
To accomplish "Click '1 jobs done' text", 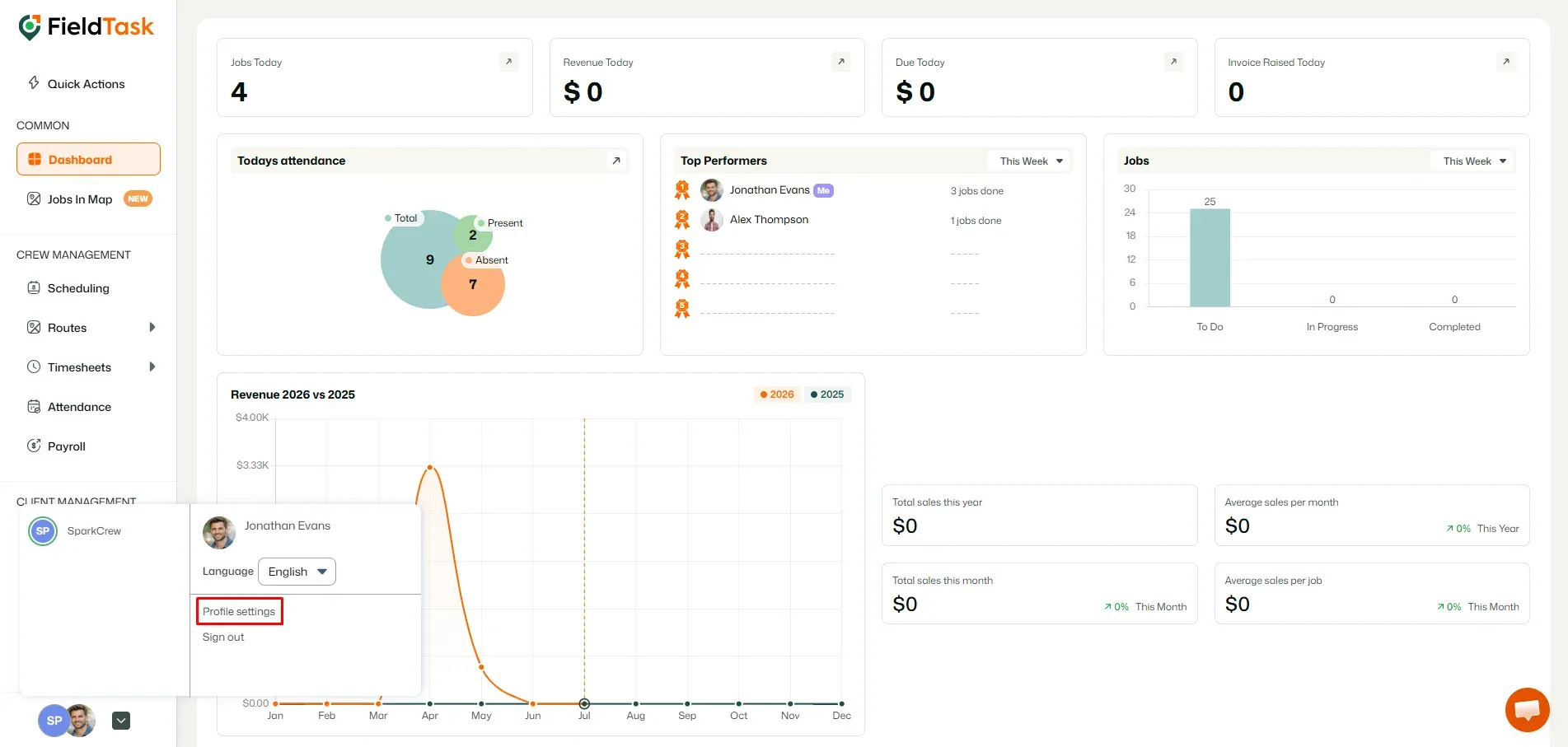I will (x=976, y=221).
